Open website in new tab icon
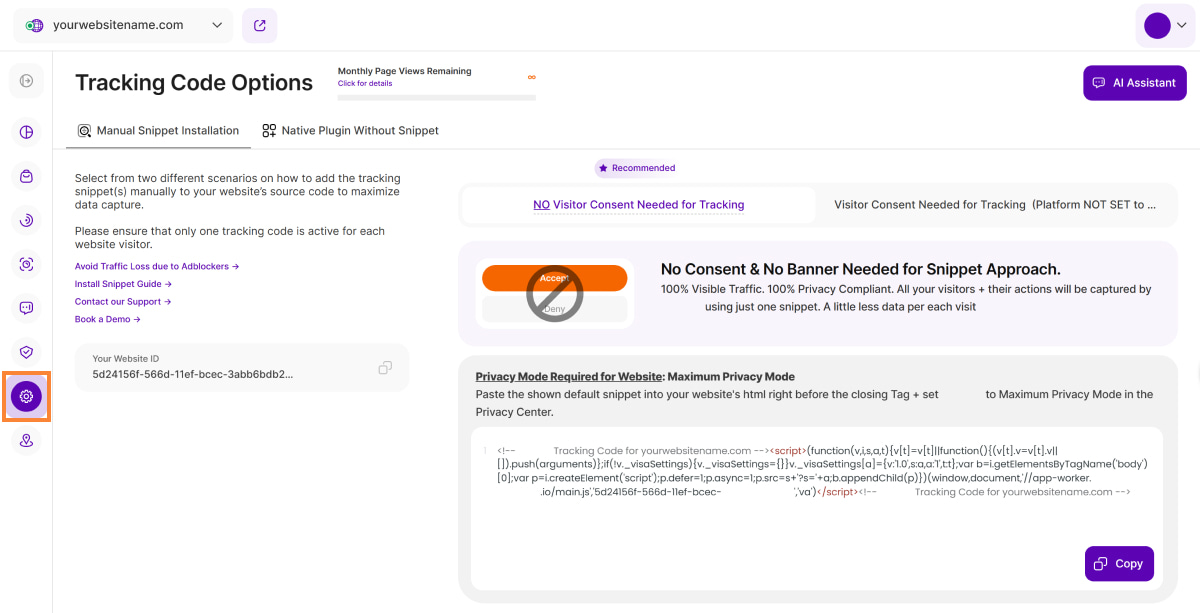This screenshot has height=613, width=1200. pyautogui.click(x=260, y=26)
